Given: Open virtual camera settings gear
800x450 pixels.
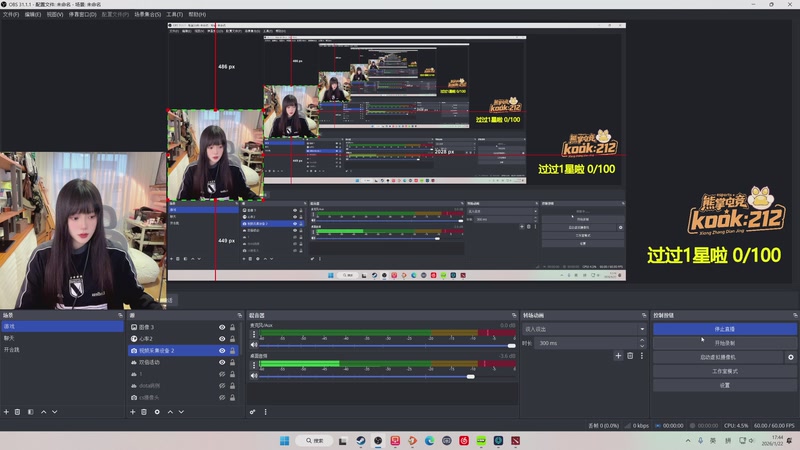Looking at the screenshot, I should point(791,357).
